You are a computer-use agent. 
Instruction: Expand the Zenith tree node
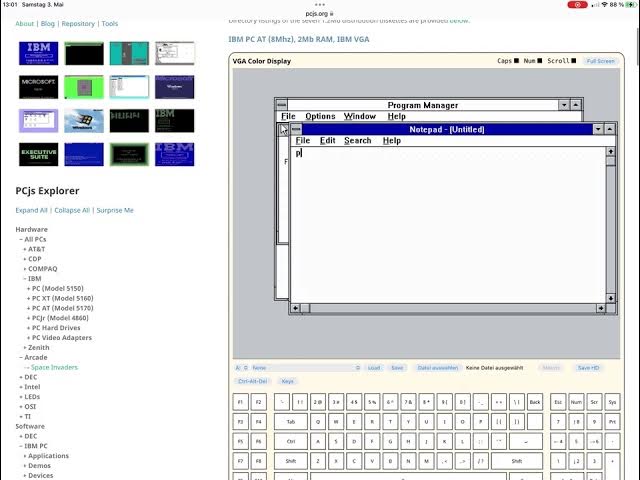pos(36,347)
